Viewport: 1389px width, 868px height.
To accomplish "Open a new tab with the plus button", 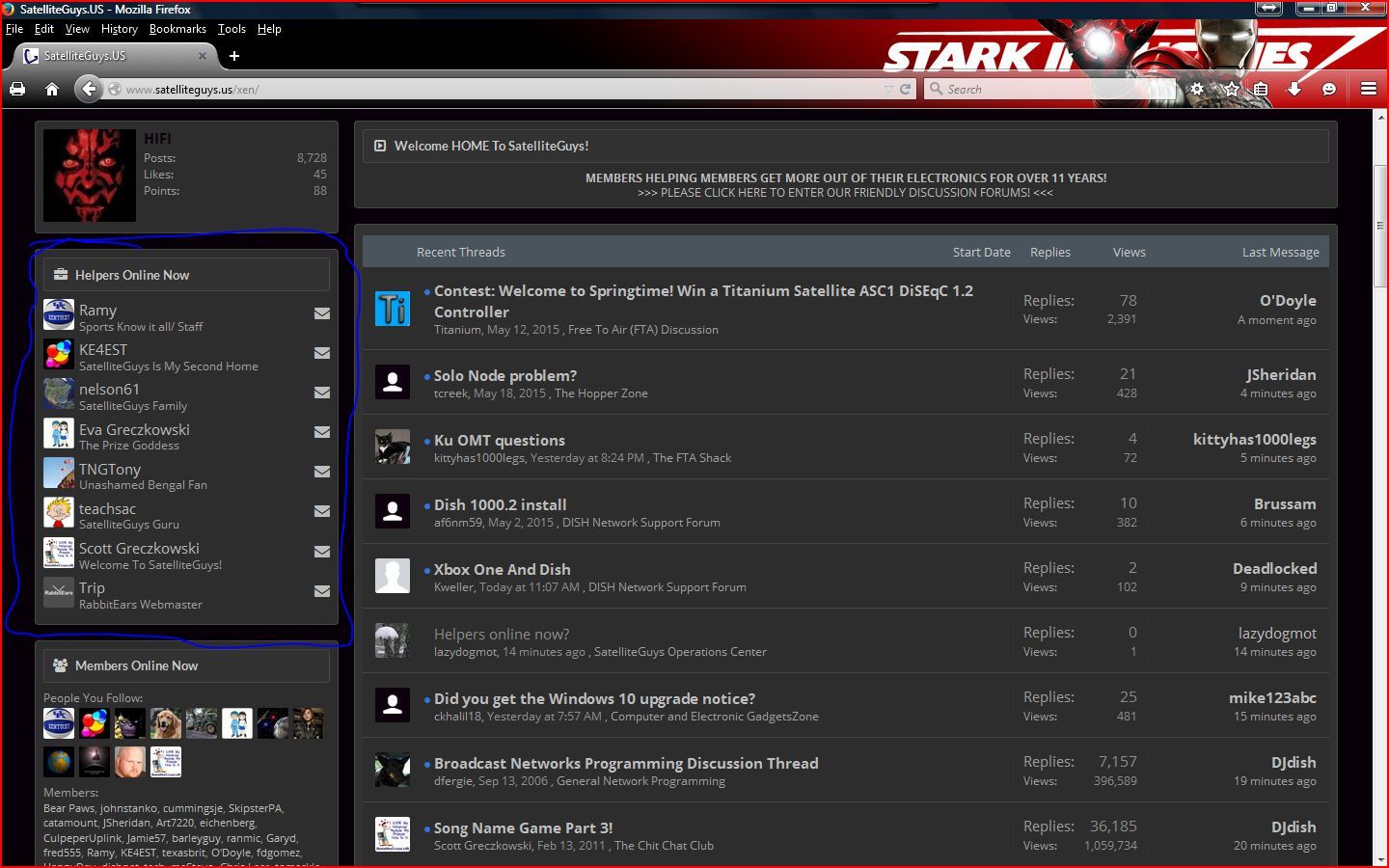I will point(233,56).
